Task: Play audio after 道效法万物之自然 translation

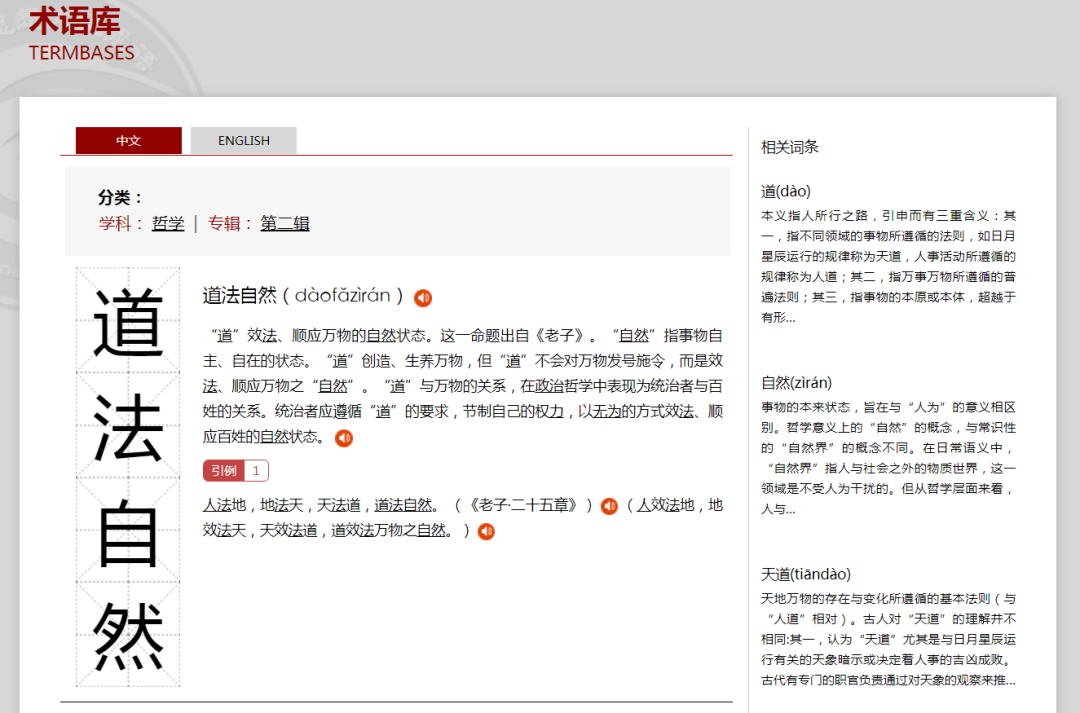Action: [486, 532]
